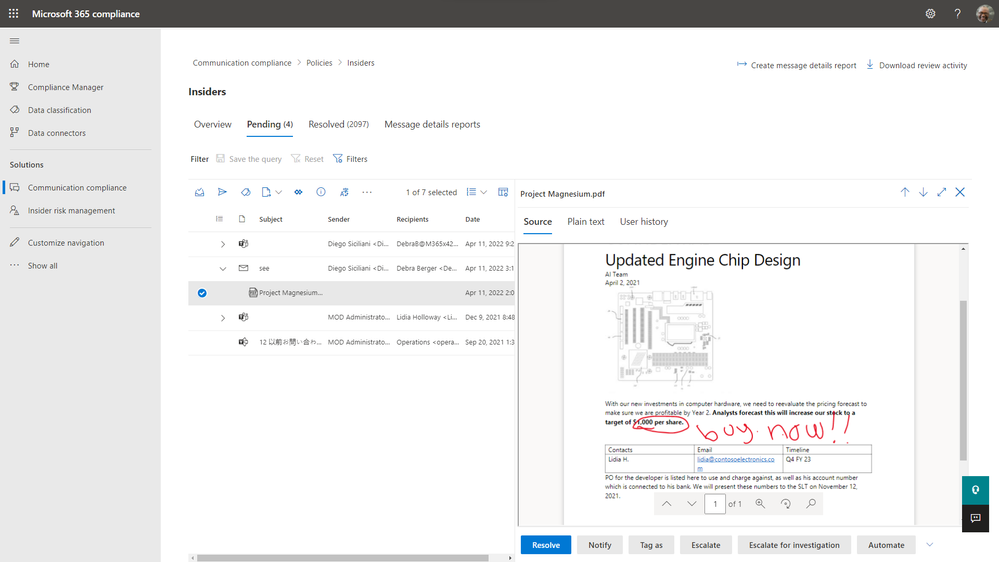Go to previous item with up arrow
The image size is (999, 562).
(905, 192)
